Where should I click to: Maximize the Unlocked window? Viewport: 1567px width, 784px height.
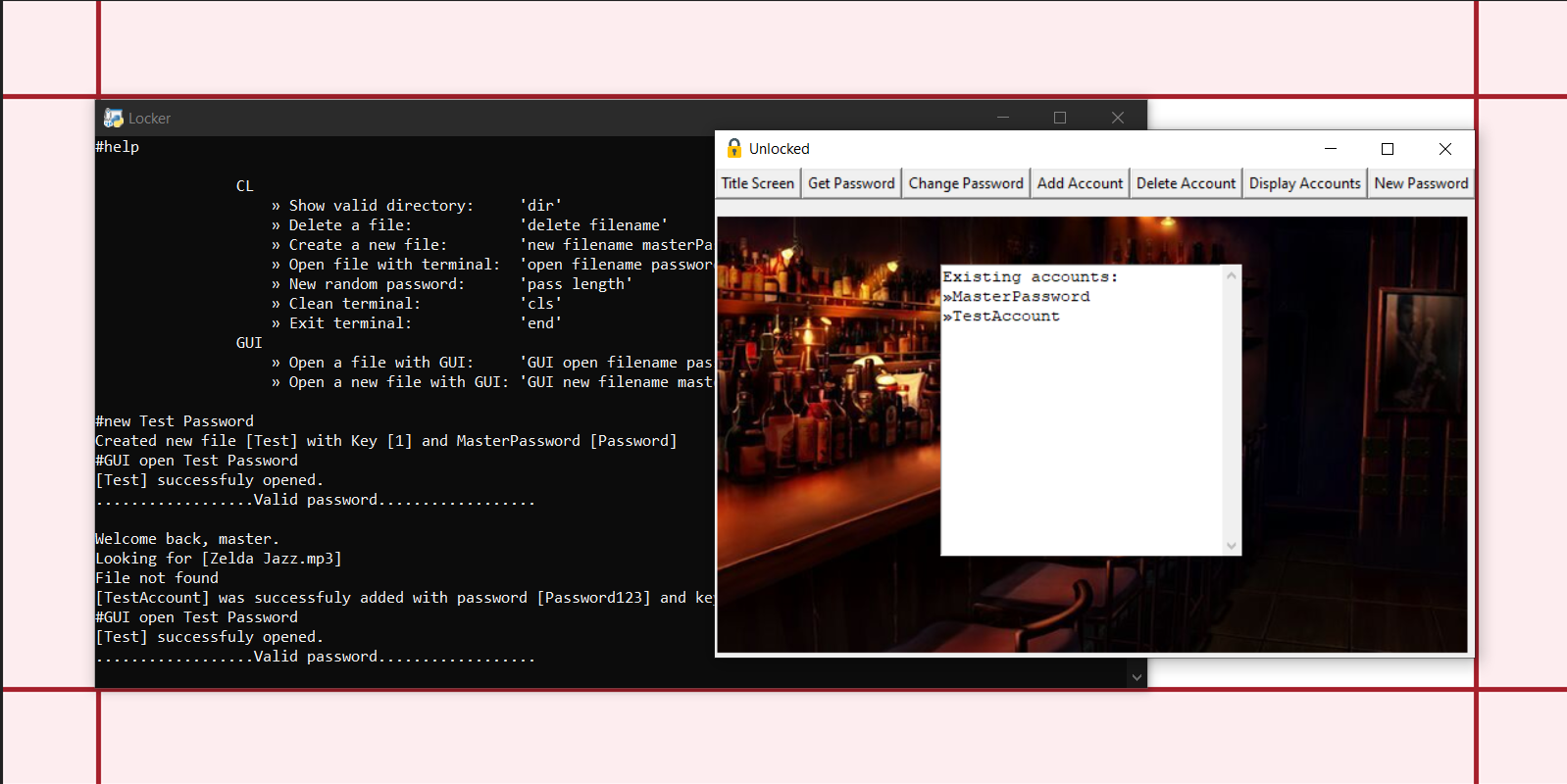[1388, 149]
